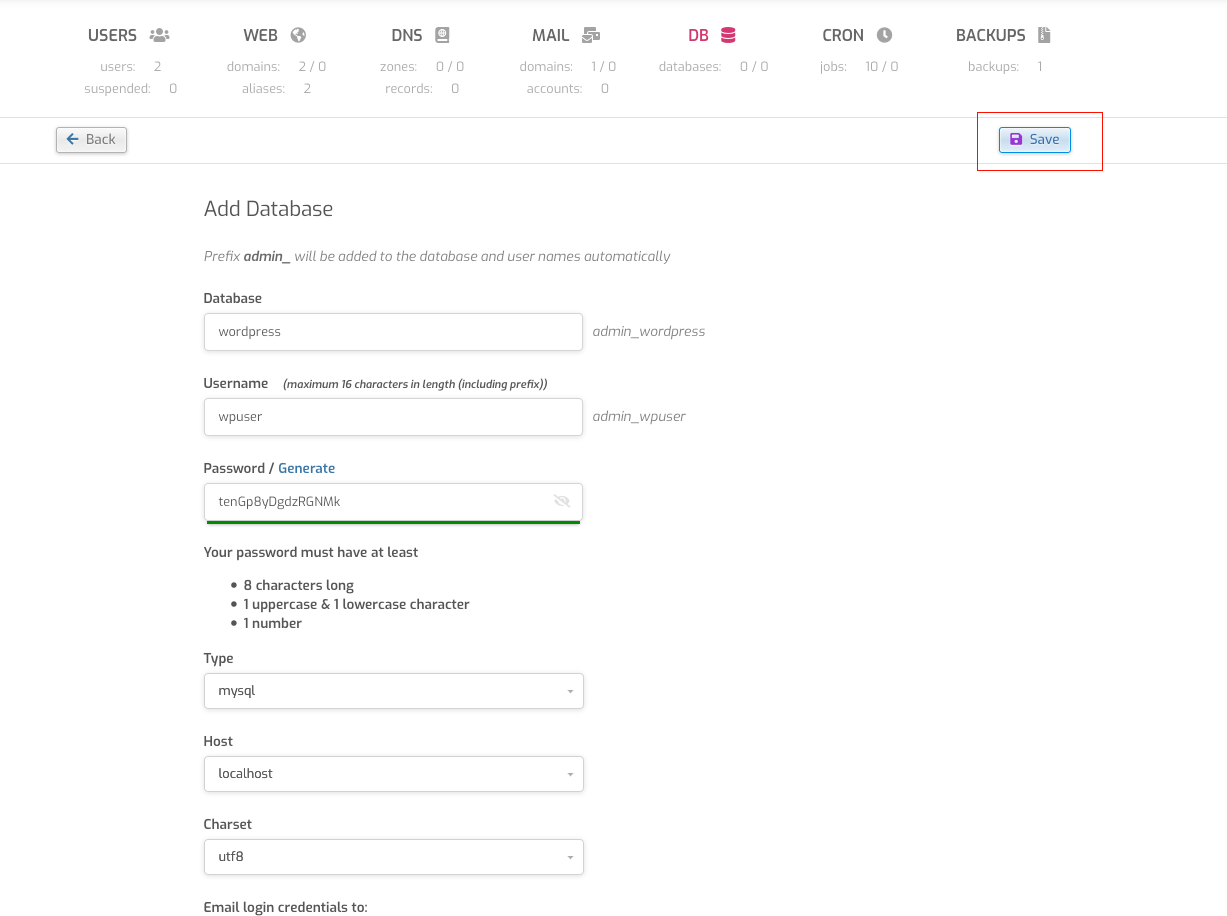The image size is (1227, 916).
Task: Toggle password visibility eye icon
Action: [x=562, y=501]
